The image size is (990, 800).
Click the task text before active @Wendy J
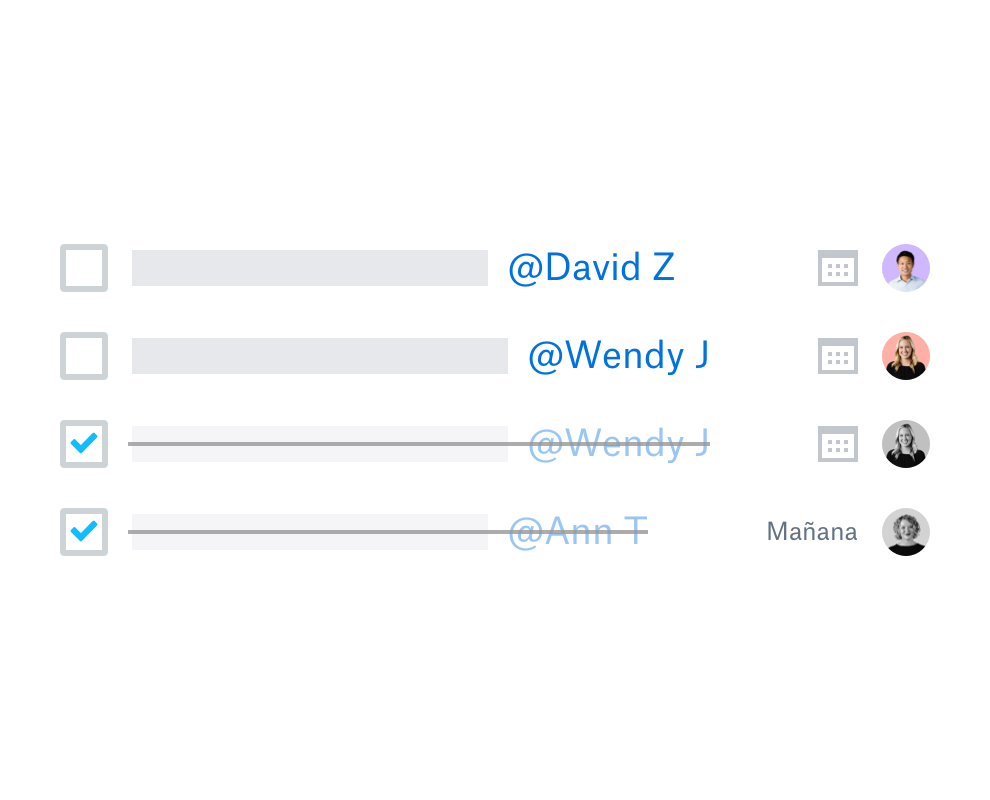[319, 356]
